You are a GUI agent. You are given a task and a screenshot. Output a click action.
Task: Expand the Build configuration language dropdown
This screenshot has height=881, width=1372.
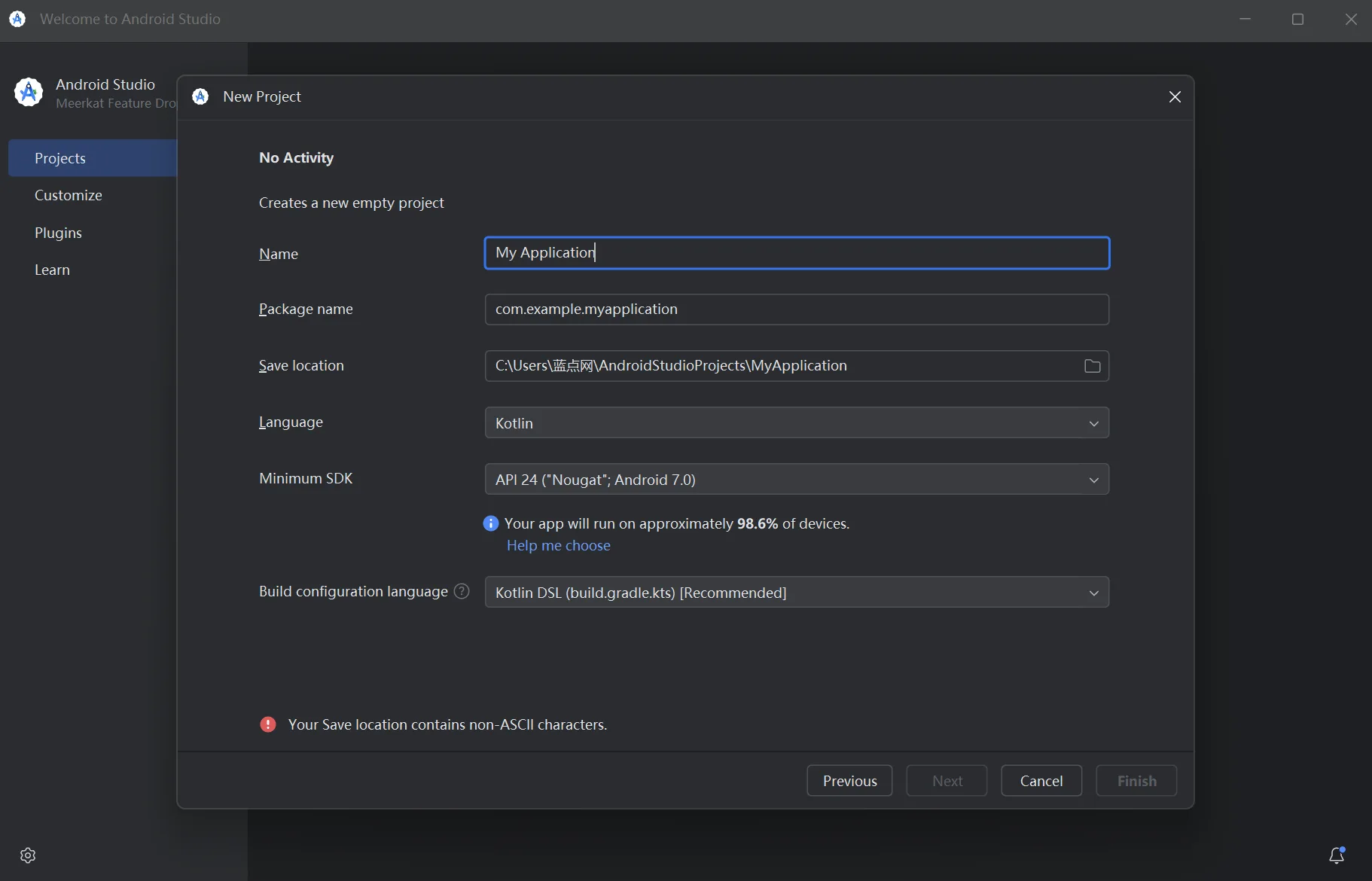click(797, 593)
